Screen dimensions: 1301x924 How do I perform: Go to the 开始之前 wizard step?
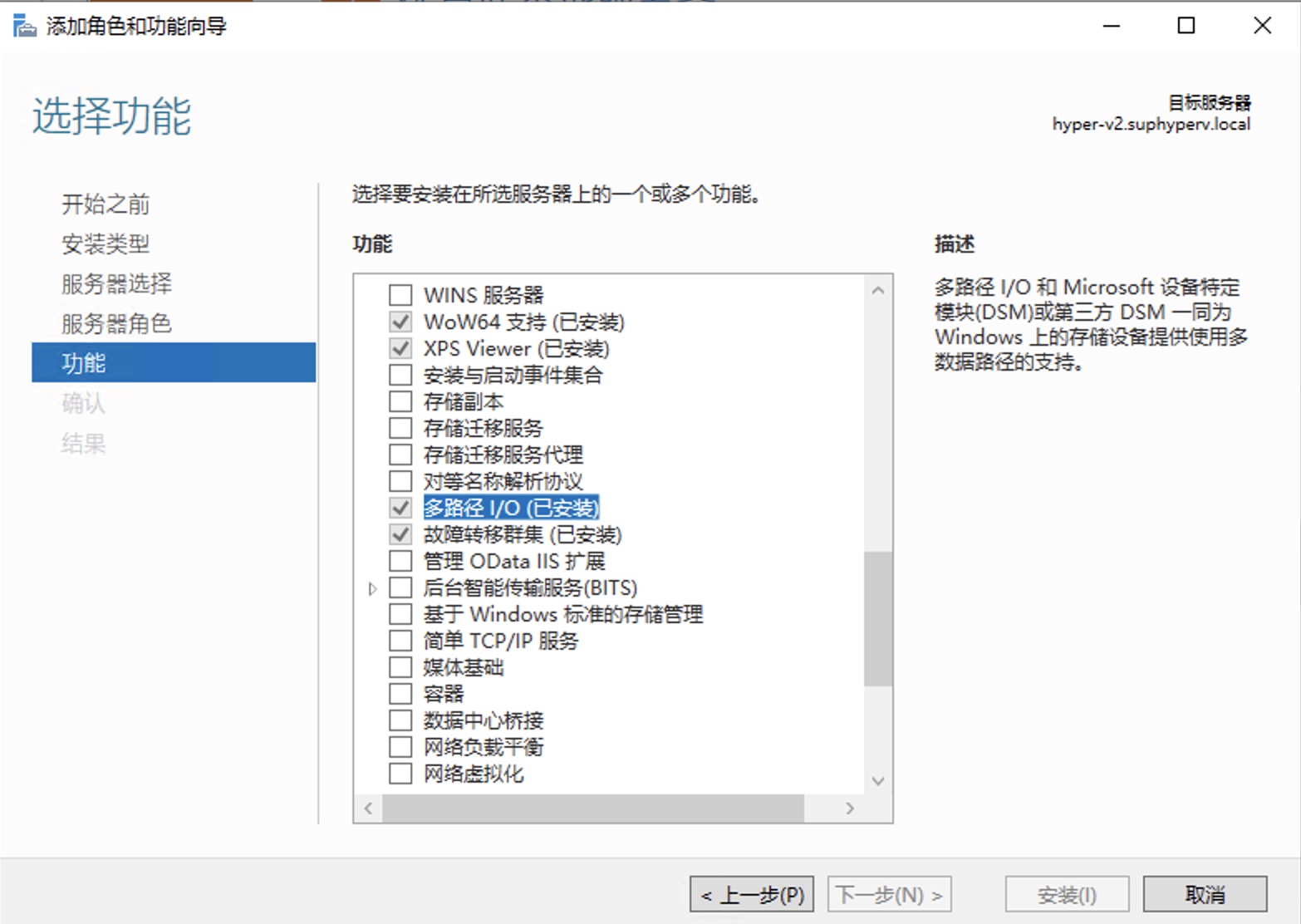(106, 204)
